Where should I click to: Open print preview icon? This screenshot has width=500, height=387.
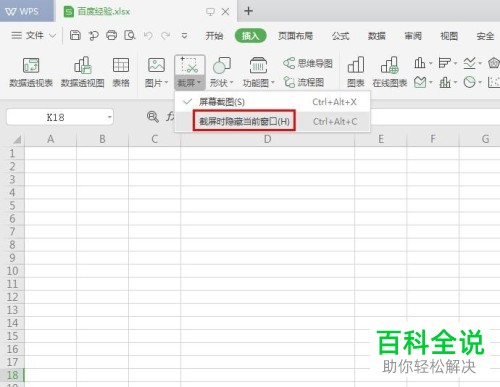129,35
